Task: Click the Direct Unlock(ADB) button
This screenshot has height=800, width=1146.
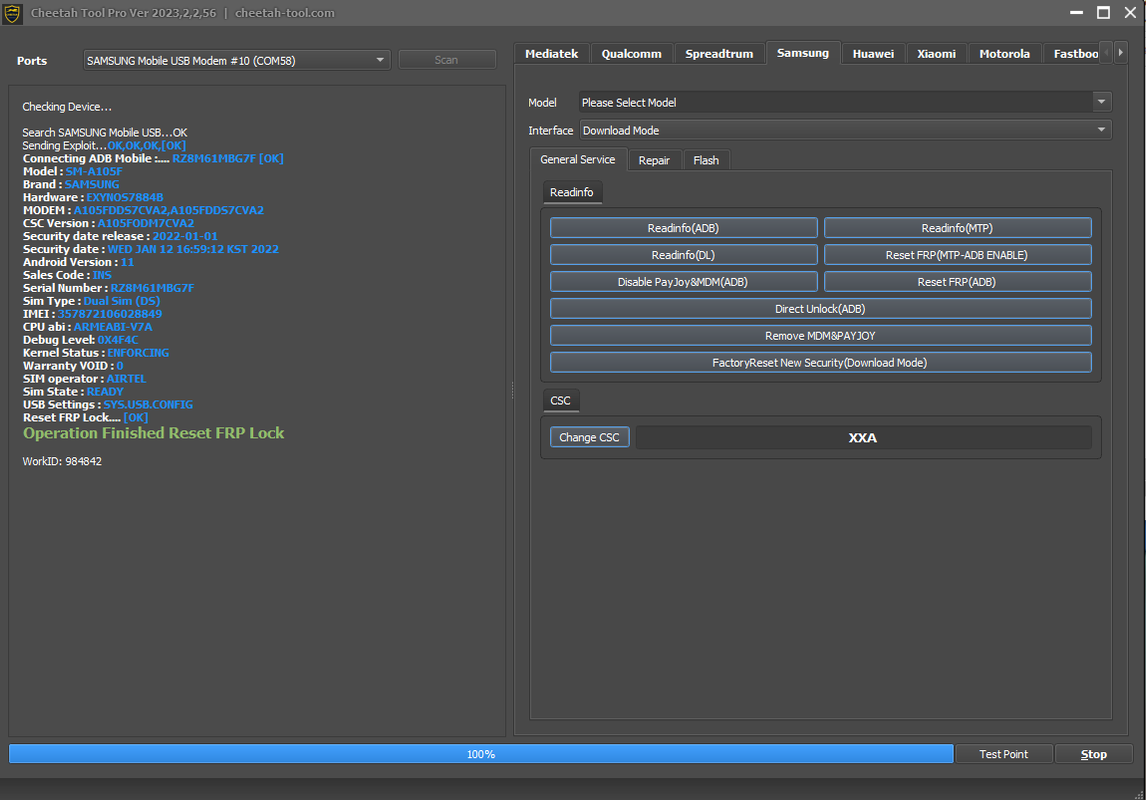Action: 821,309
